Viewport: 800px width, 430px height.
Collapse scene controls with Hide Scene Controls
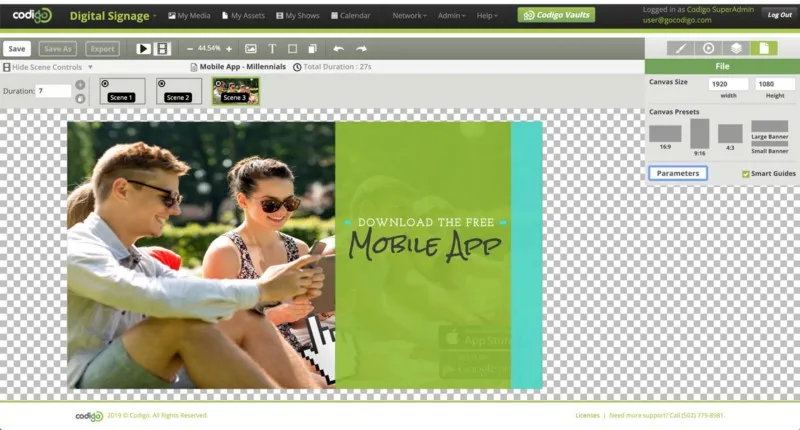coord(45,67)
